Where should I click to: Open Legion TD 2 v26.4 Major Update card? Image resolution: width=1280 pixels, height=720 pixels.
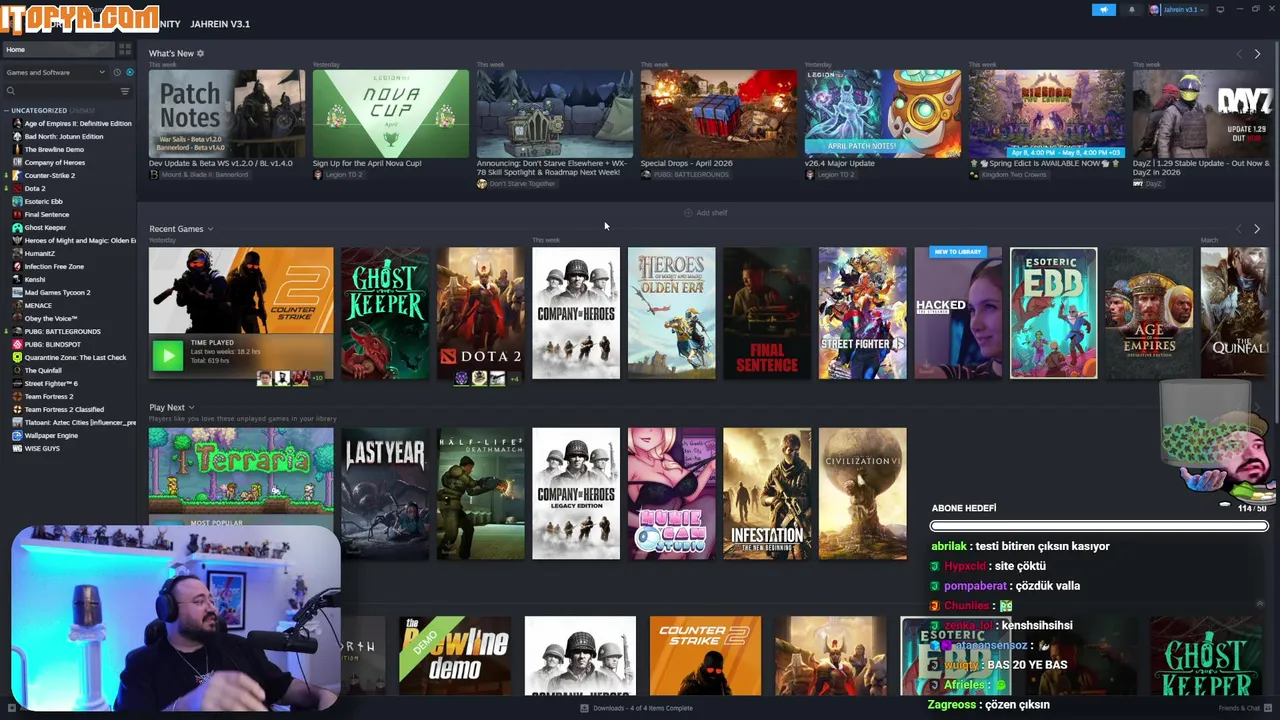(883, 113)
